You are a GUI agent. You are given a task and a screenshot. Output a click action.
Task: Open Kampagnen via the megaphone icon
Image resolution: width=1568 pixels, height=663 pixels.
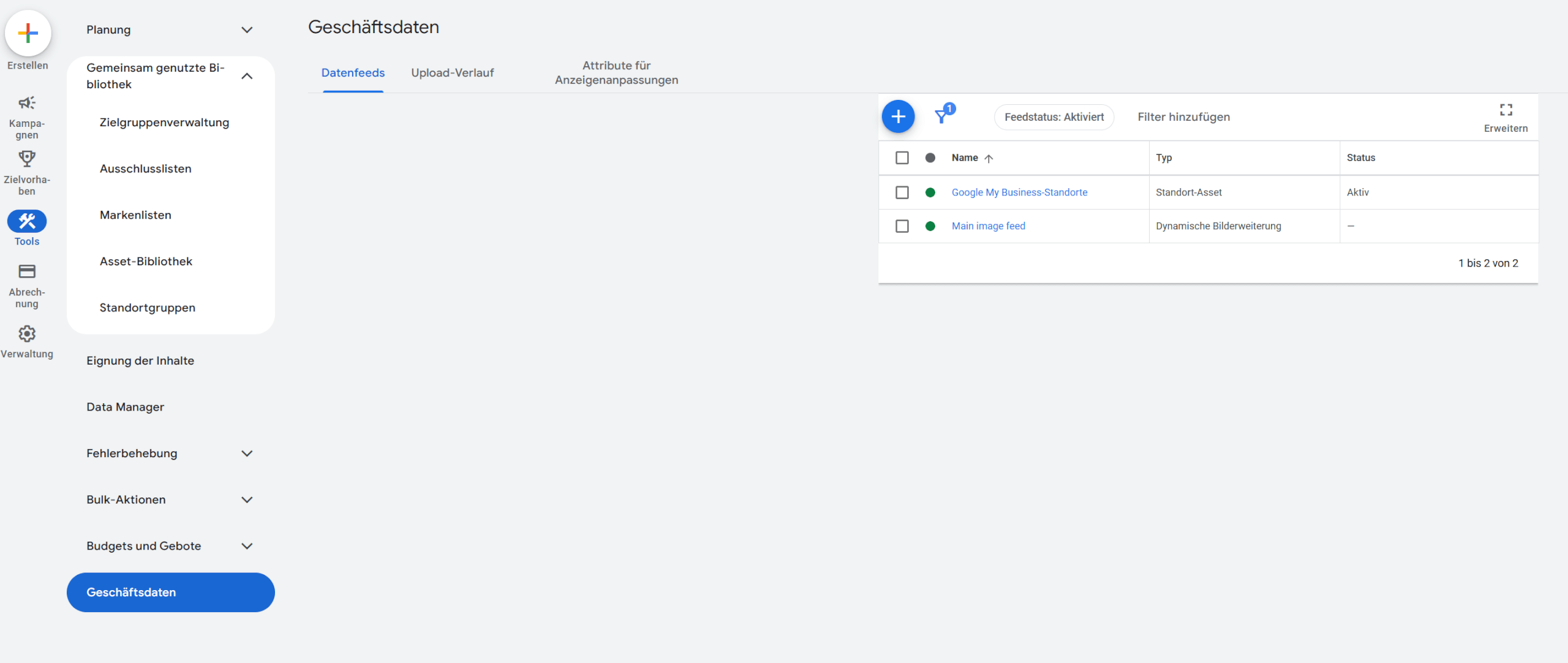click(27, 103)
